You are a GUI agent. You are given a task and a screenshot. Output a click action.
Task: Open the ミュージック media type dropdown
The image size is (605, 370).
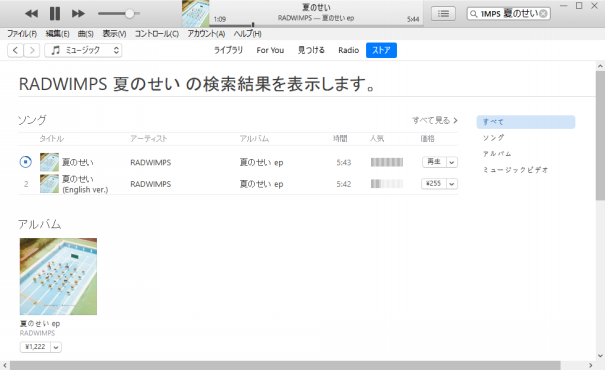coord(83,50)
